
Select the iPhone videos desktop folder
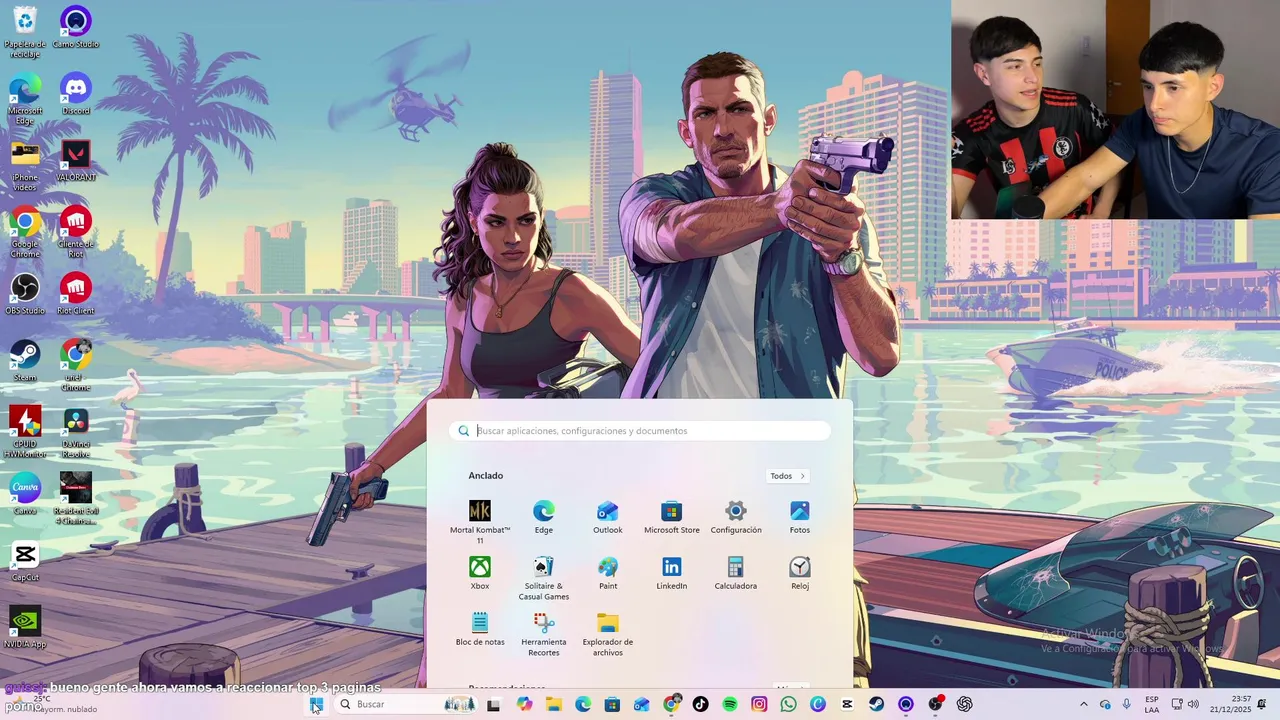point(25,166)
